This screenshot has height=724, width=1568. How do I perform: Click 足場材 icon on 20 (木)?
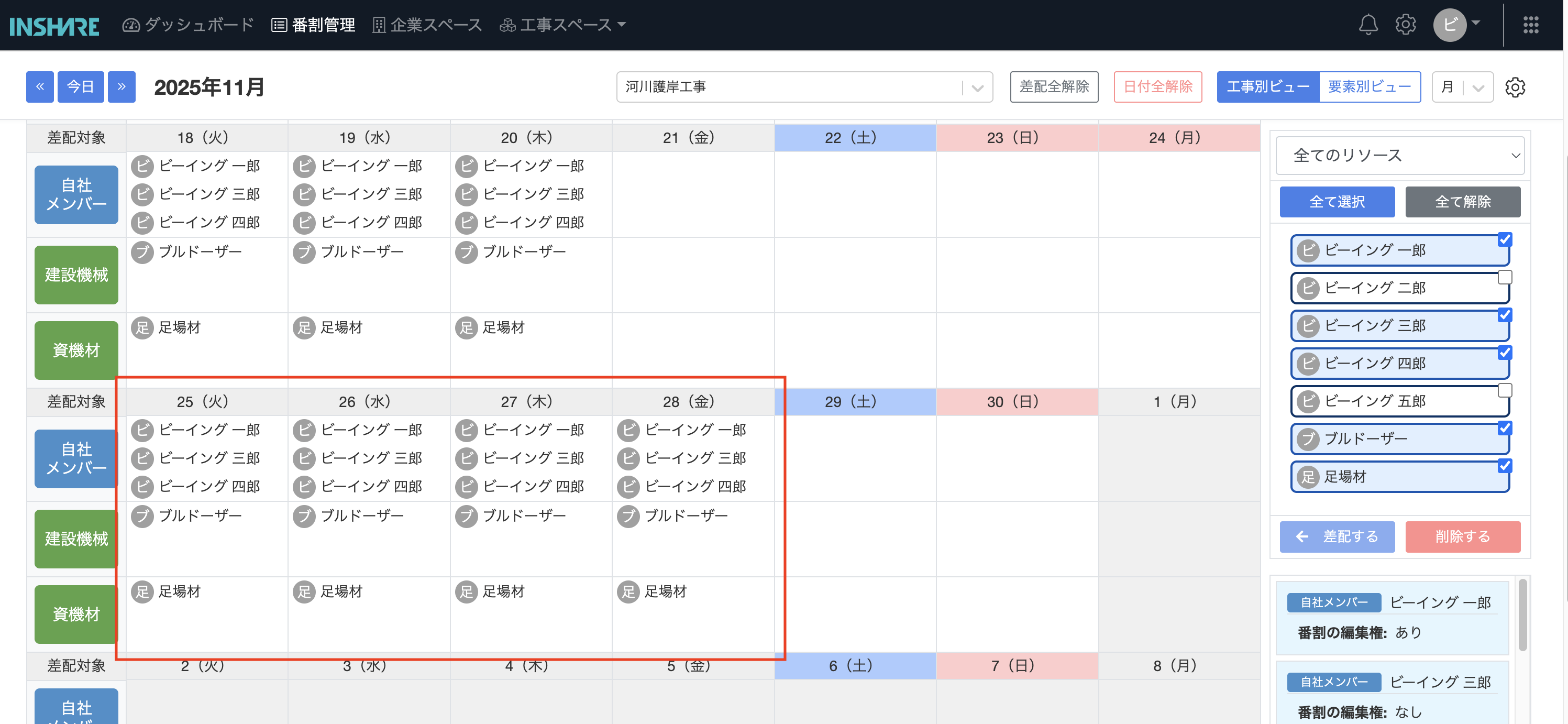[x=466, y=327]
